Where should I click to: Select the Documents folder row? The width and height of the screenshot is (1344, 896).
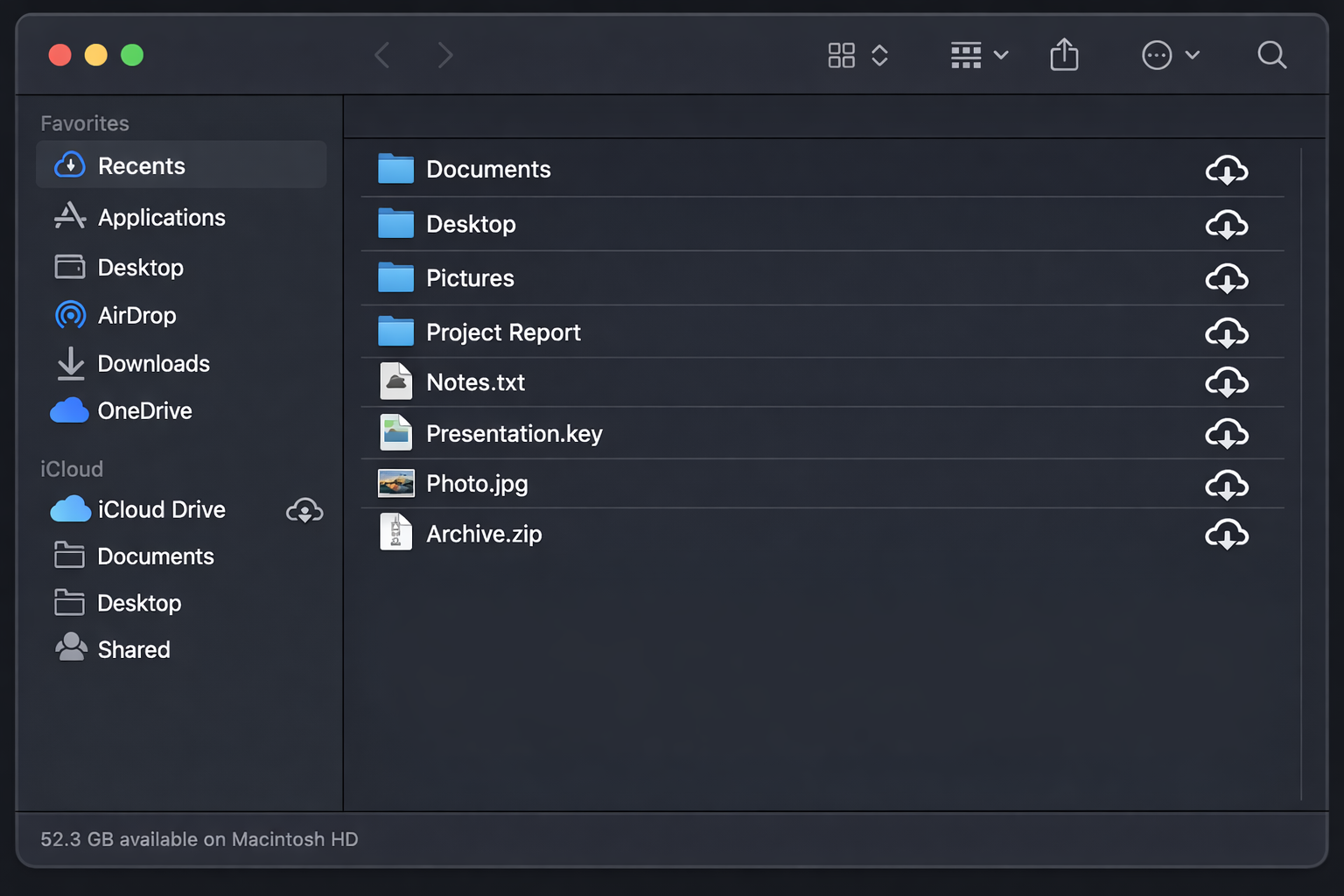pos(822,169)
